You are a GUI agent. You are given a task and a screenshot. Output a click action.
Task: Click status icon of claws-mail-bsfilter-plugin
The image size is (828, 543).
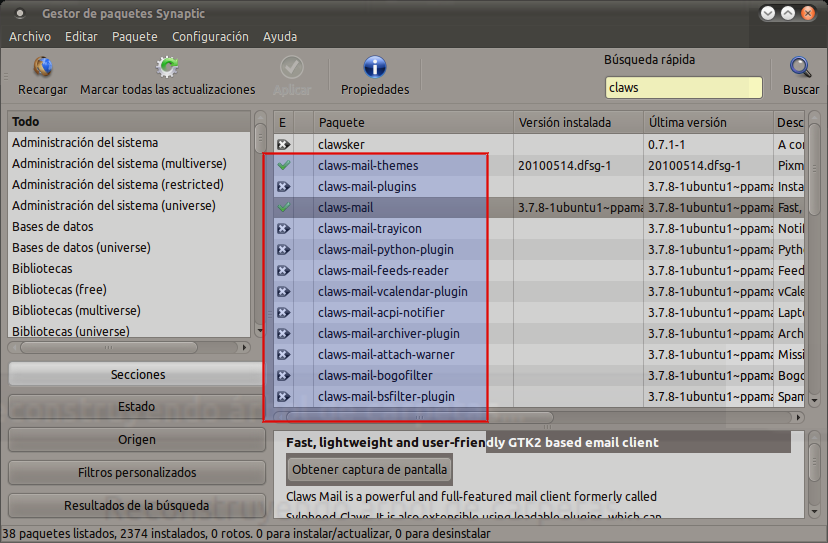tap(284, 397)
